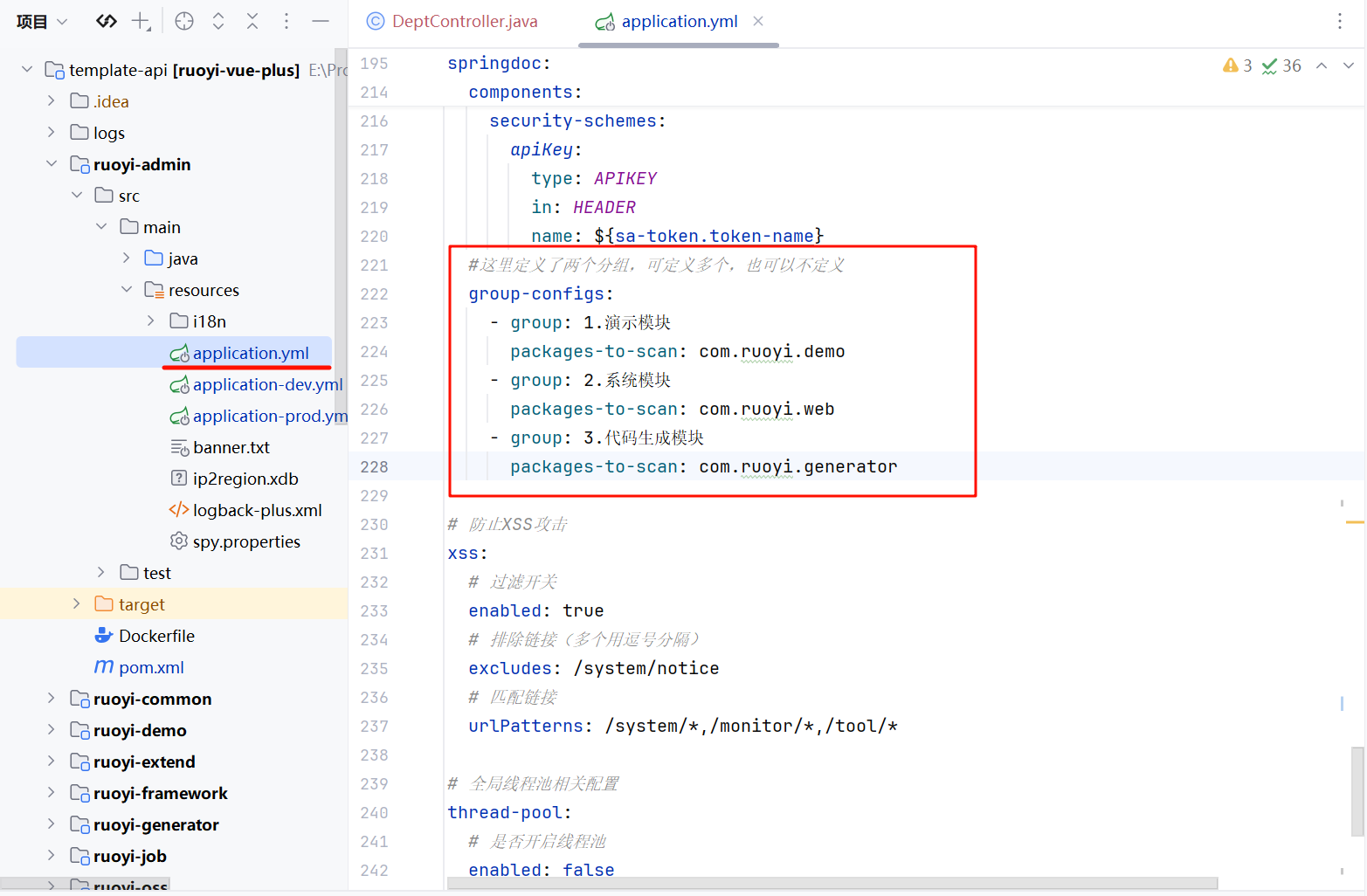Open ip2region.xdb file

[x=245, y=479]
